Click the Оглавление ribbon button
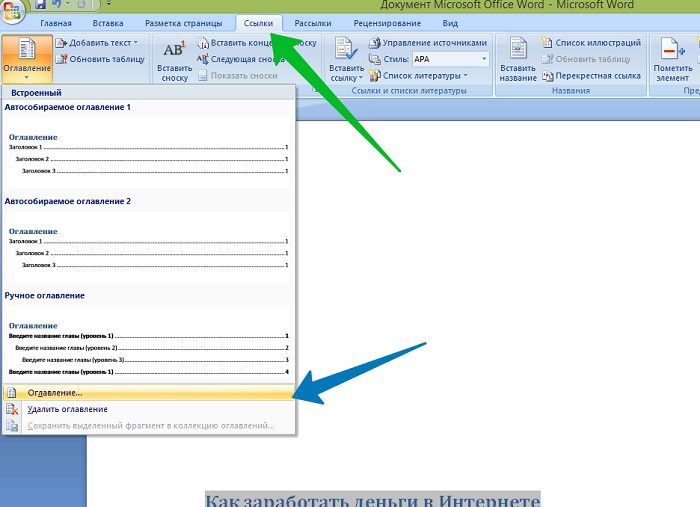This screenshot has height=507, width=700. 27,59
